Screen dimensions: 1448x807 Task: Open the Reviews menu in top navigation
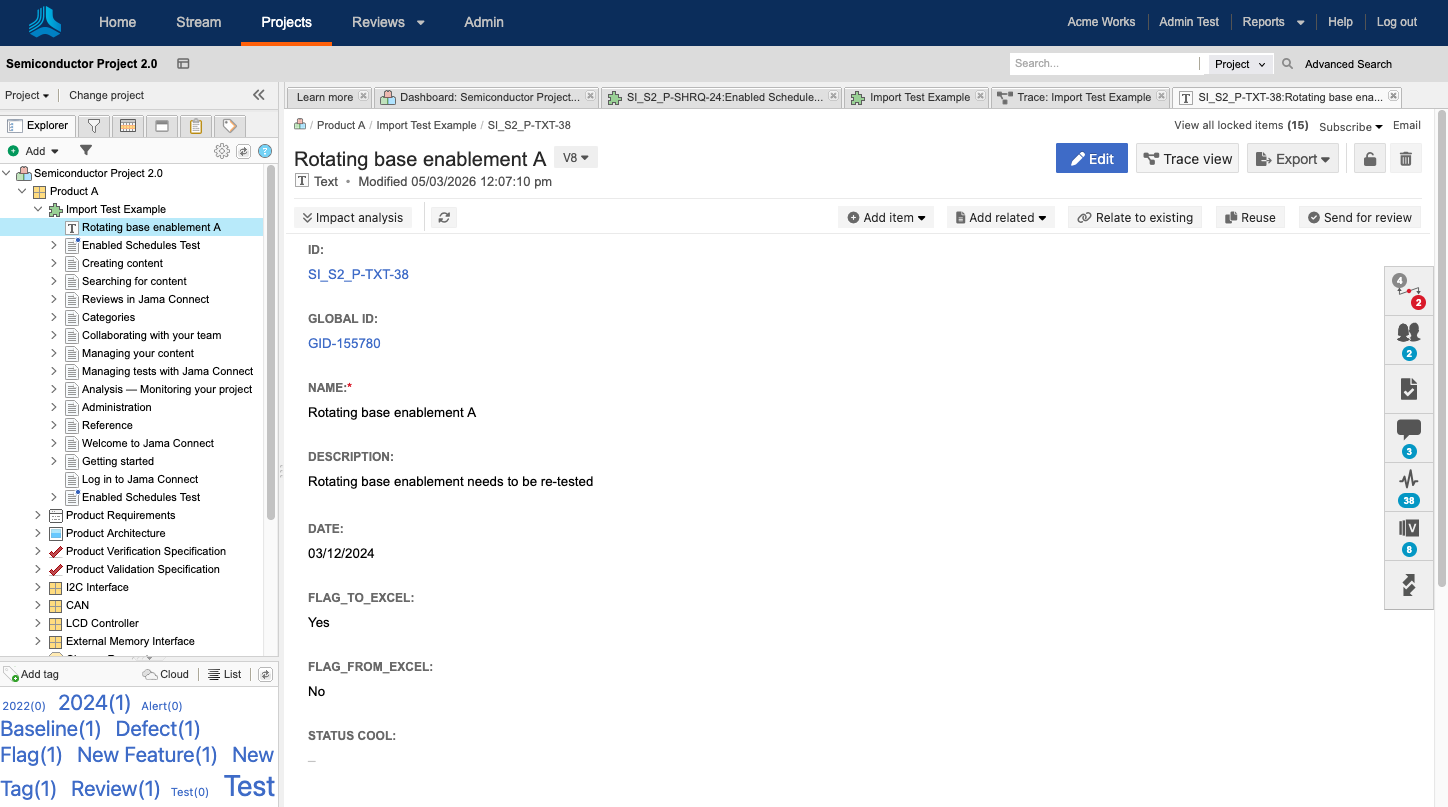[388, 22]
